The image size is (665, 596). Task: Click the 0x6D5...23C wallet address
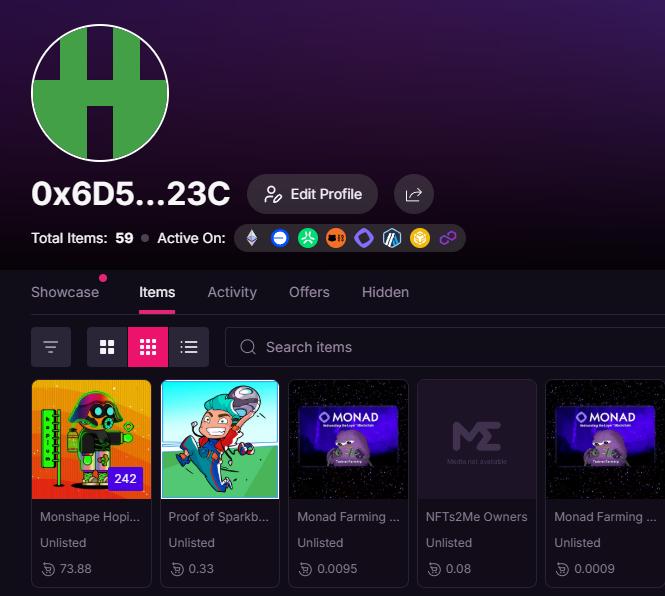(131, 194)
